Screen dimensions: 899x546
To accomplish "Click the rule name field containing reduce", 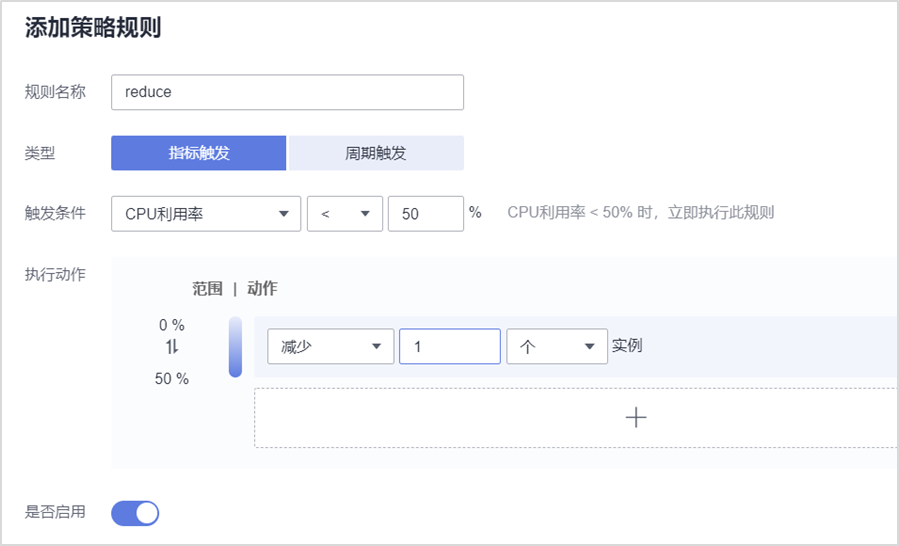I will point(287,92).
